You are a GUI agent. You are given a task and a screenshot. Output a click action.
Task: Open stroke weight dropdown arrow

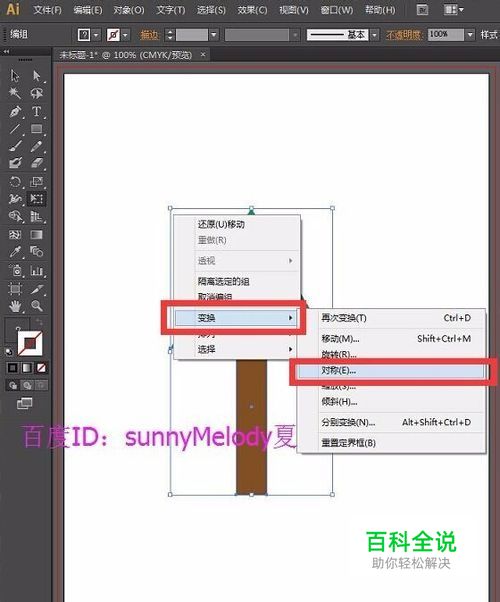tap(214, 35)
